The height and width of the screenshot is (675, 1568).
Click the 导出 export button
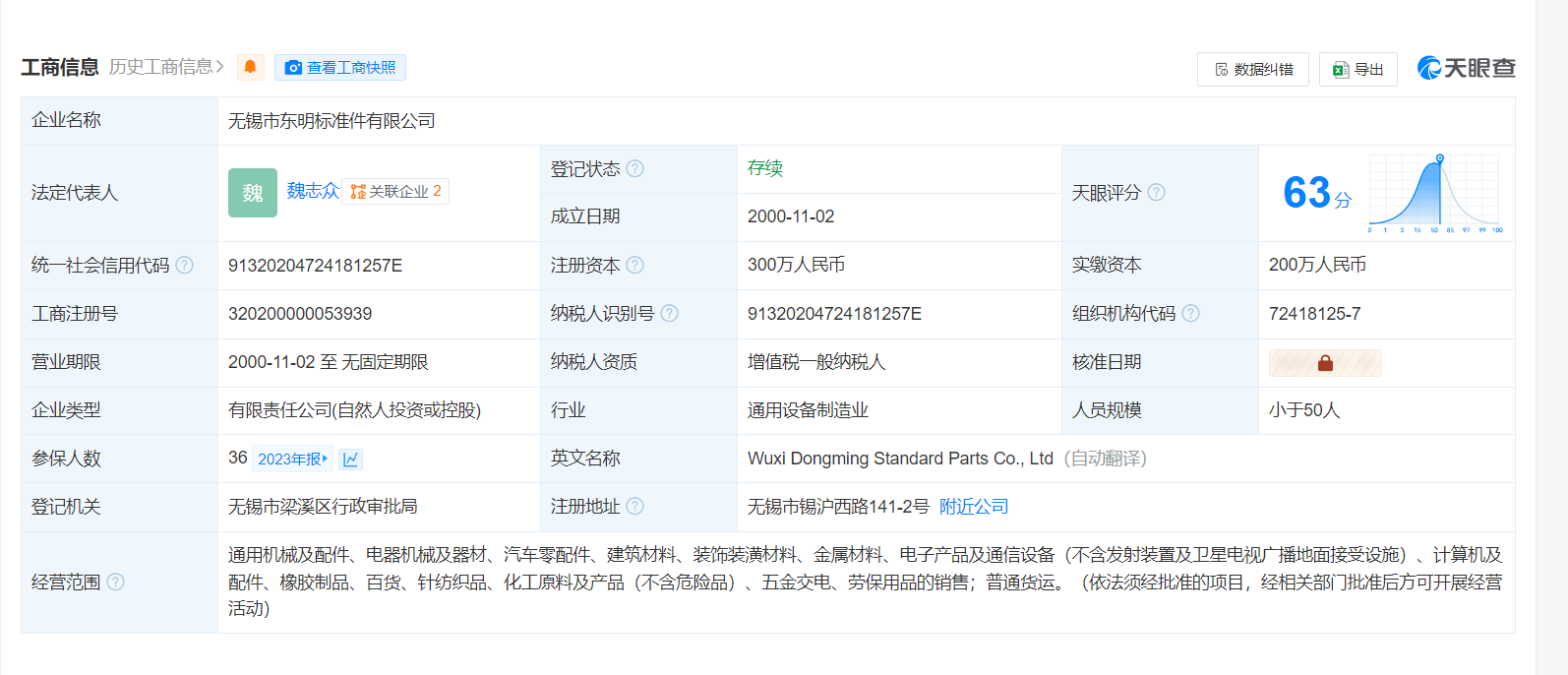tap(1358, 69)
